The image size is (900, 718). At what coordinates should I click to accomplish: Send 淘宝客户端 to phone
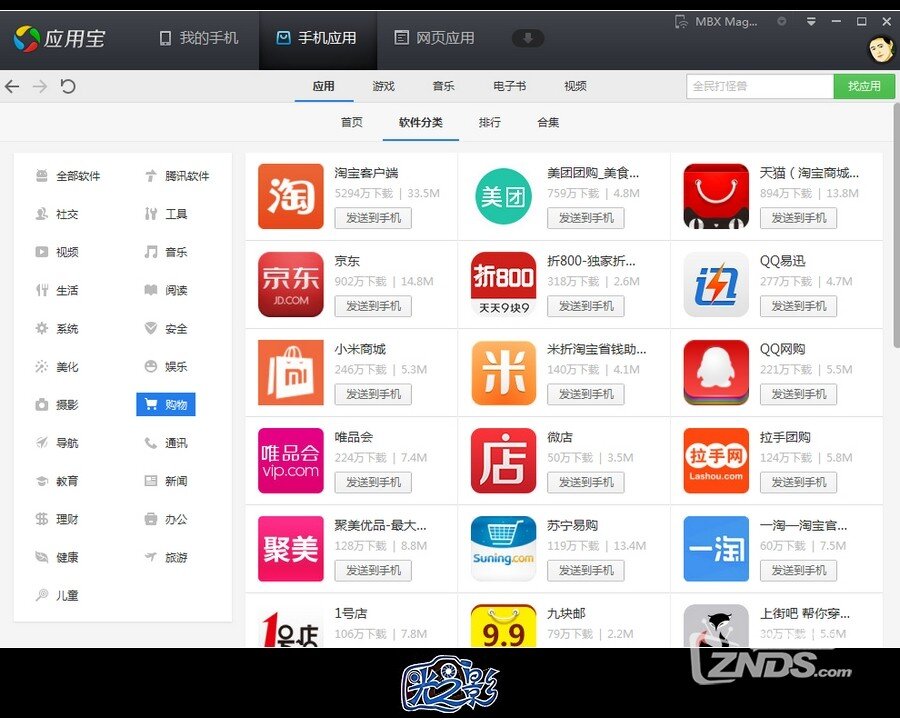(x=373, y=218)
